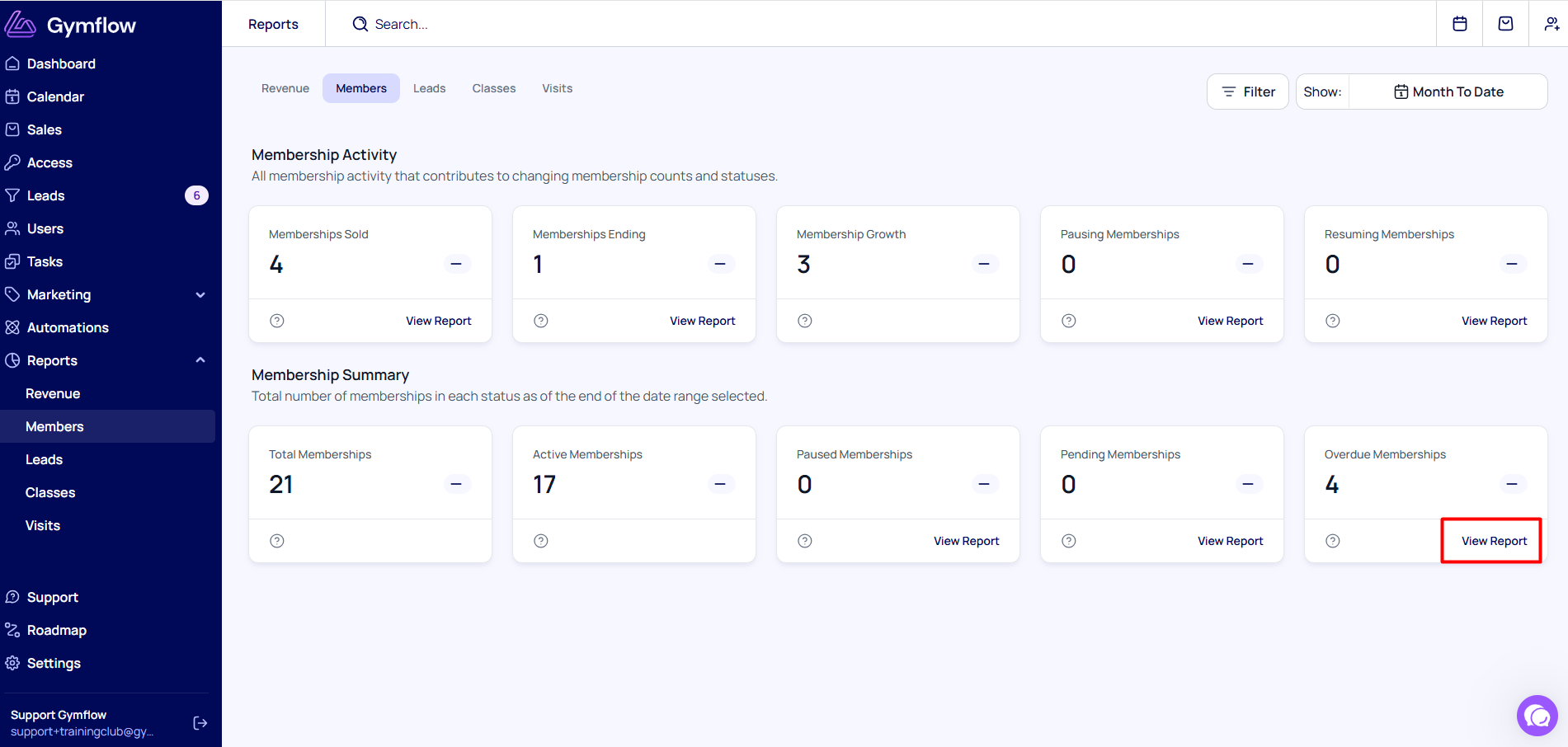
Task: Click help icon on Membership Growth card
Action: [805, 321]
